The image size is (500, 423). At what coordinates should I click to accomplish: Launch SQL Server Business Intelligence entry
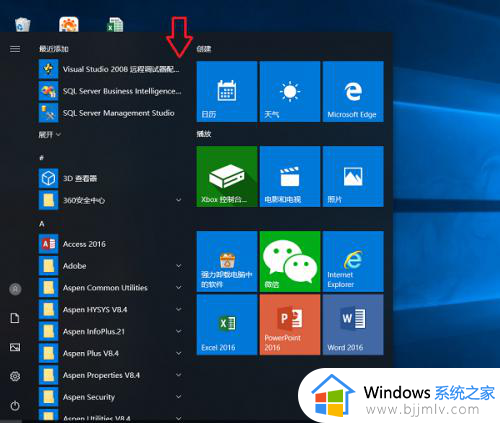(x=110, y=91)
